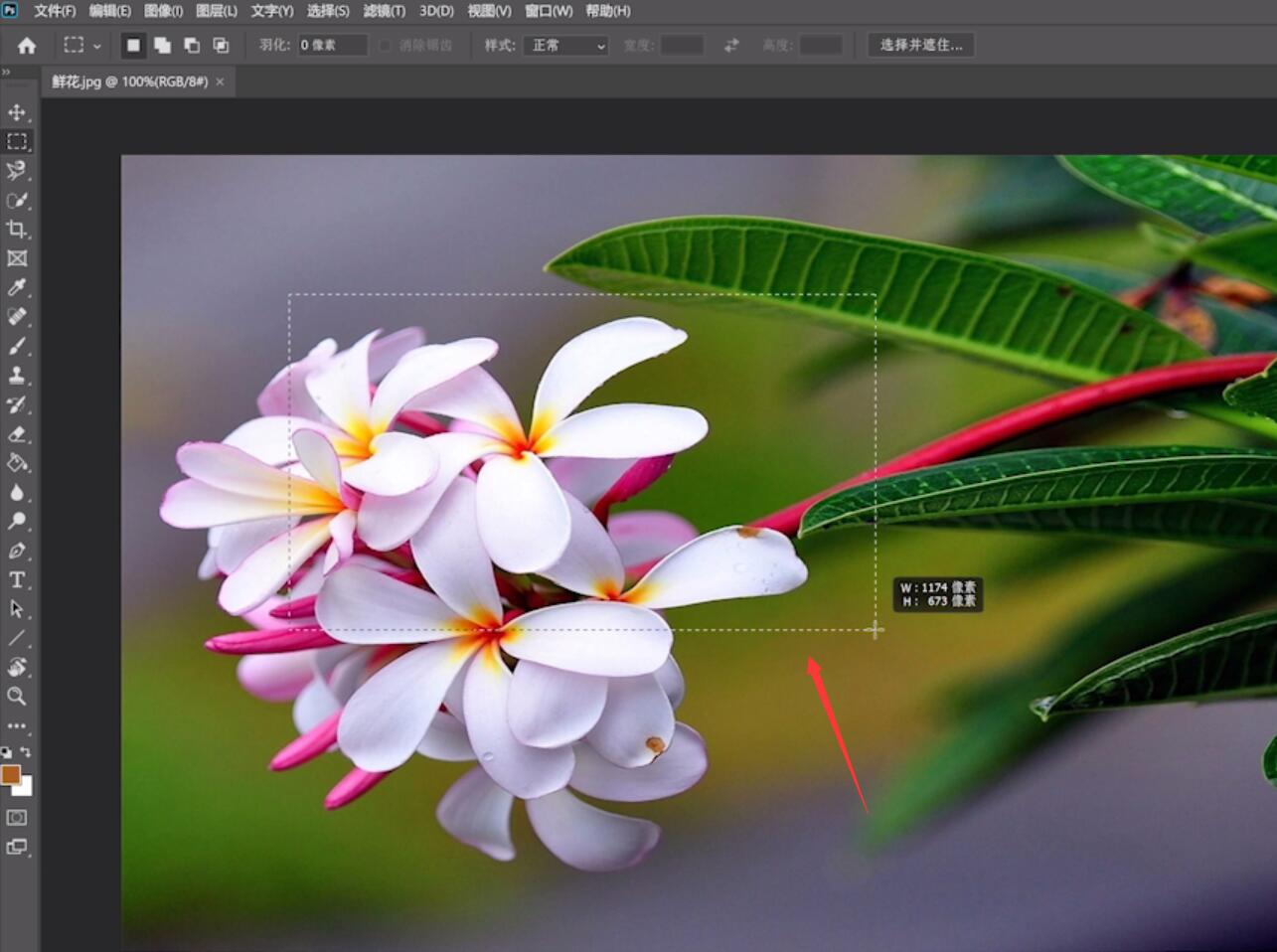Select the Crop tool
Image resolution: width=1277 pixels, height=952 pixels.
click(17, 230)
